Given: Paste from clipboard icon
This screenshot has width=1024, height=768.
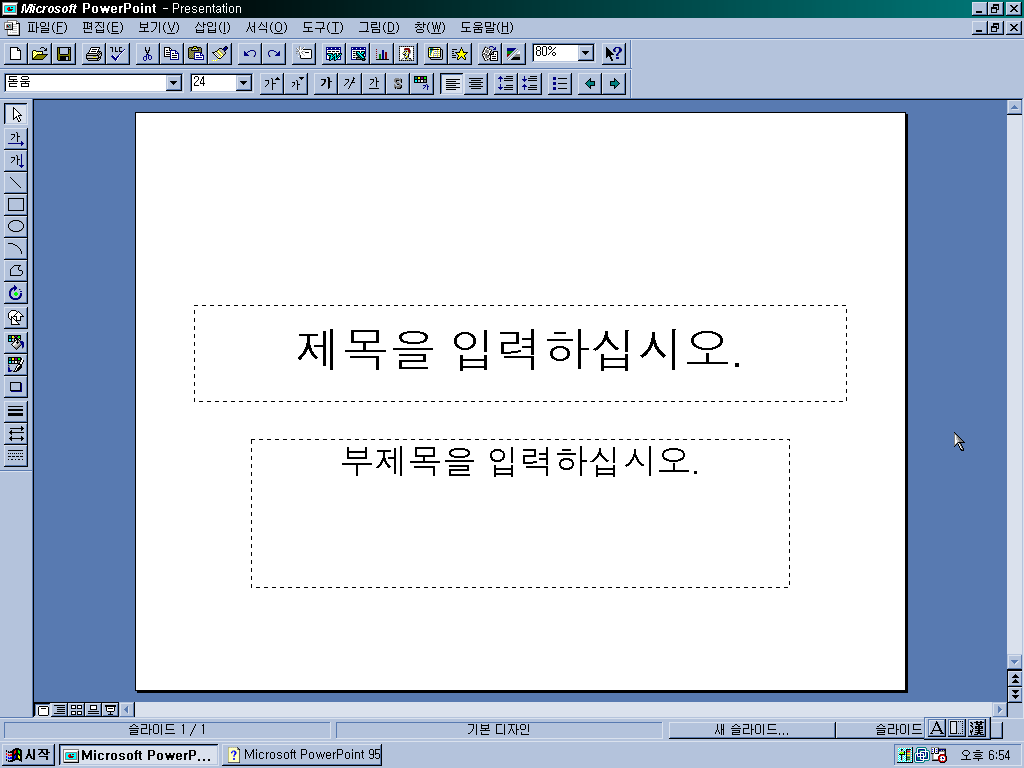Looking at the screenshot, I should (x=195, y=54).
